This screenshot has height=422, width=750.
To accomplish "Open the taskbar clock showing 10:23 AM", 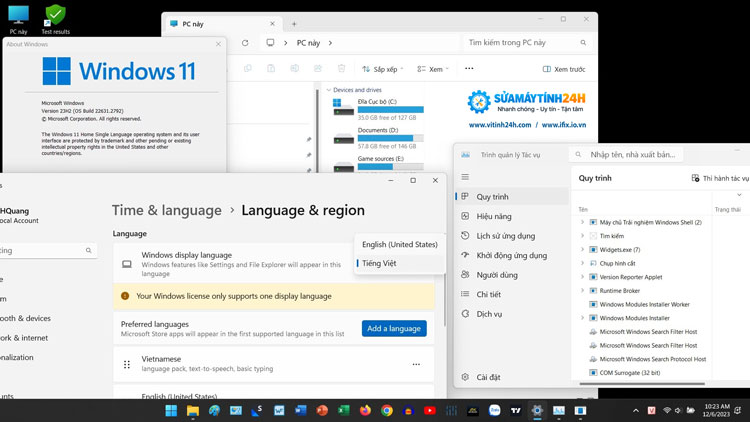I will pyautogui.click(x=717, y=411).
